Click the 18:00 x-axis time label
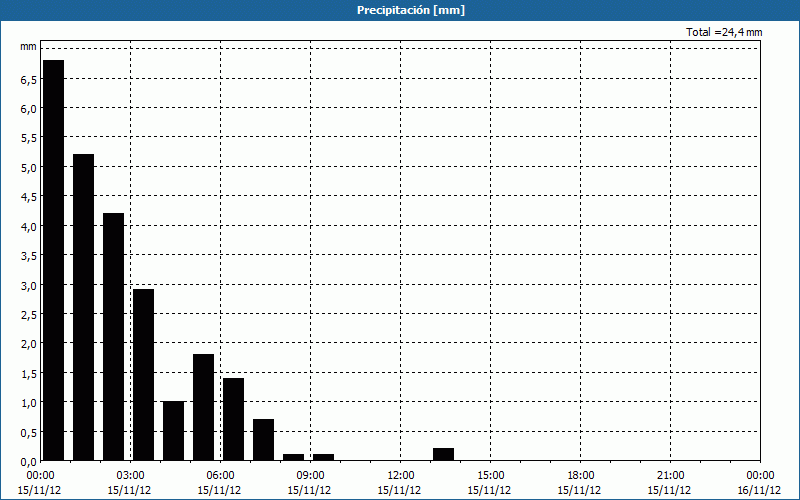800x500 pixels. [x=581, y=476]
